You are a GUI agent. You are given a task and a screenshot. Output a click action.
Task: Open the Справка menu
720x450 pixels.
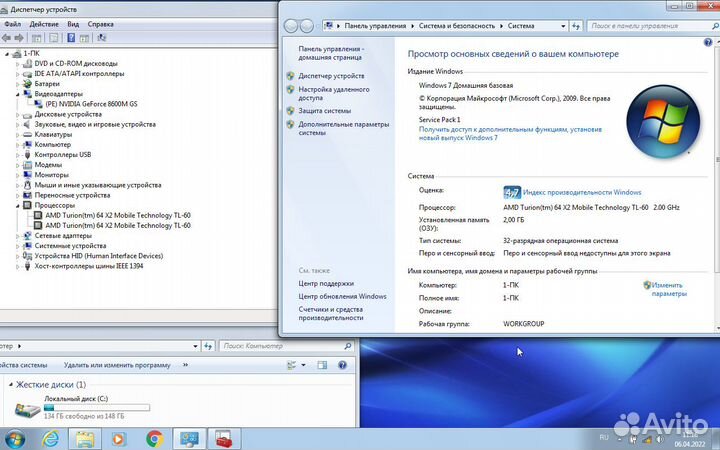(100, 24)
